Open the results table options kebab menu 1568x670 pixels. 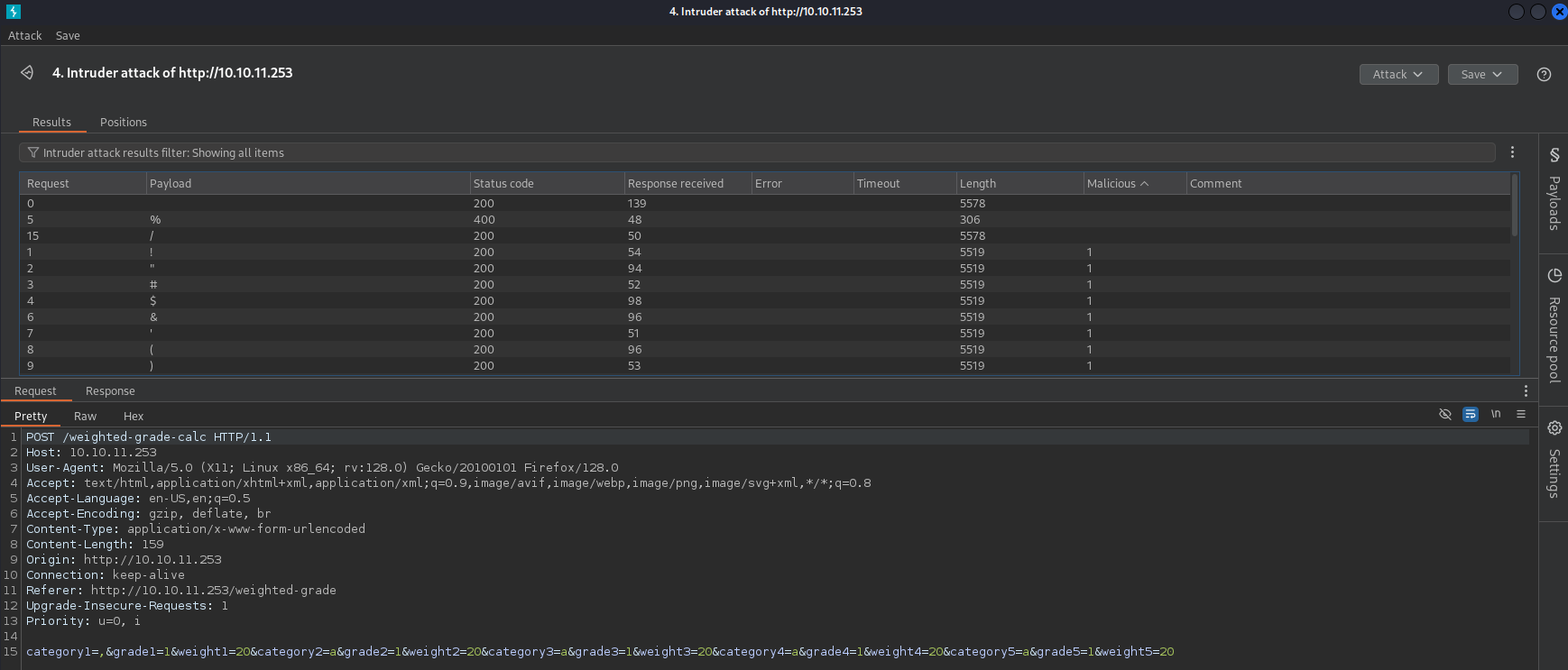tap(1513, 152)
